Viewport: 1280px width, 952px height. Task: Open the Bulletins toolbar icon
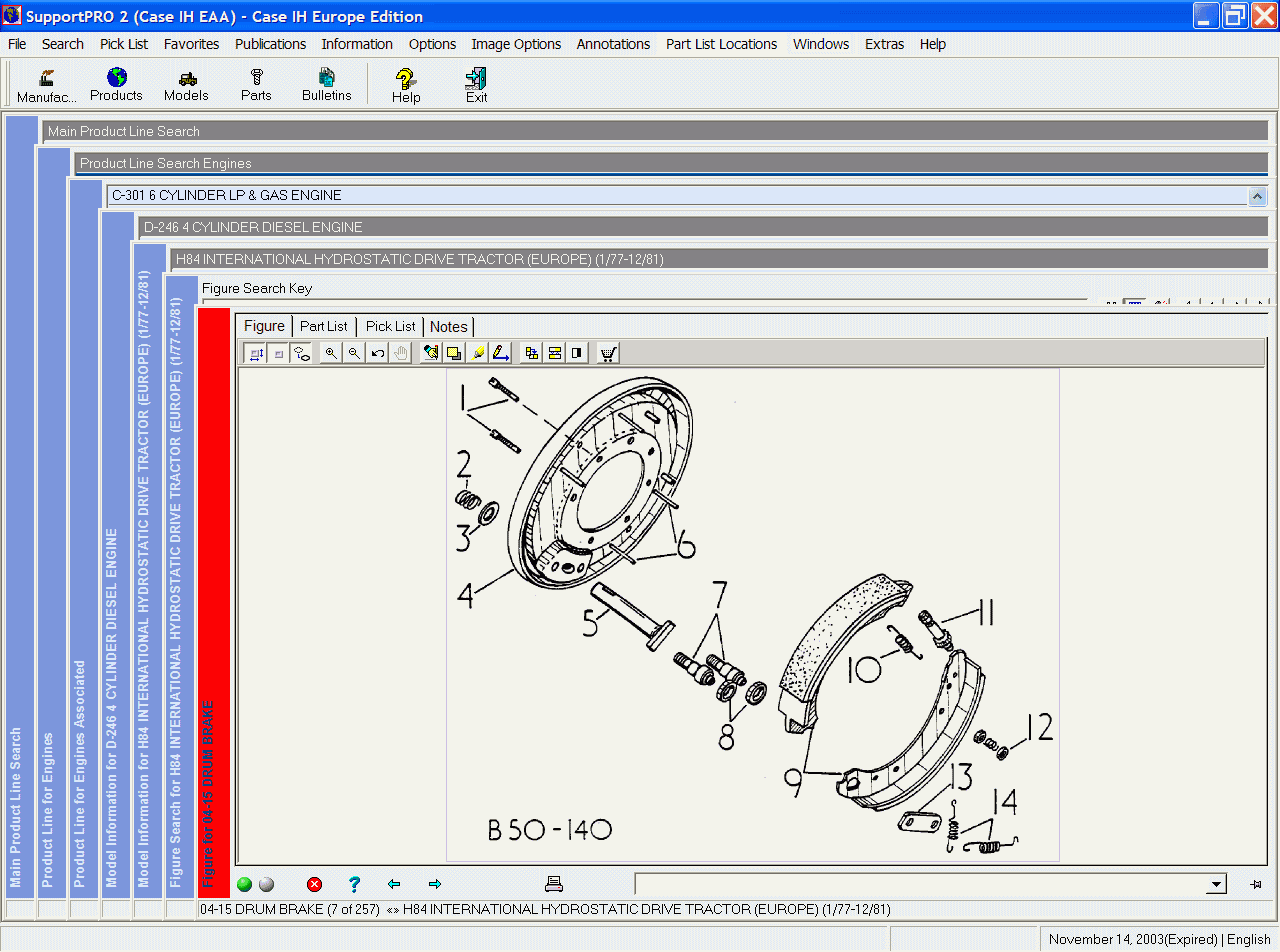pyautogui.click(x=326, y=83)
